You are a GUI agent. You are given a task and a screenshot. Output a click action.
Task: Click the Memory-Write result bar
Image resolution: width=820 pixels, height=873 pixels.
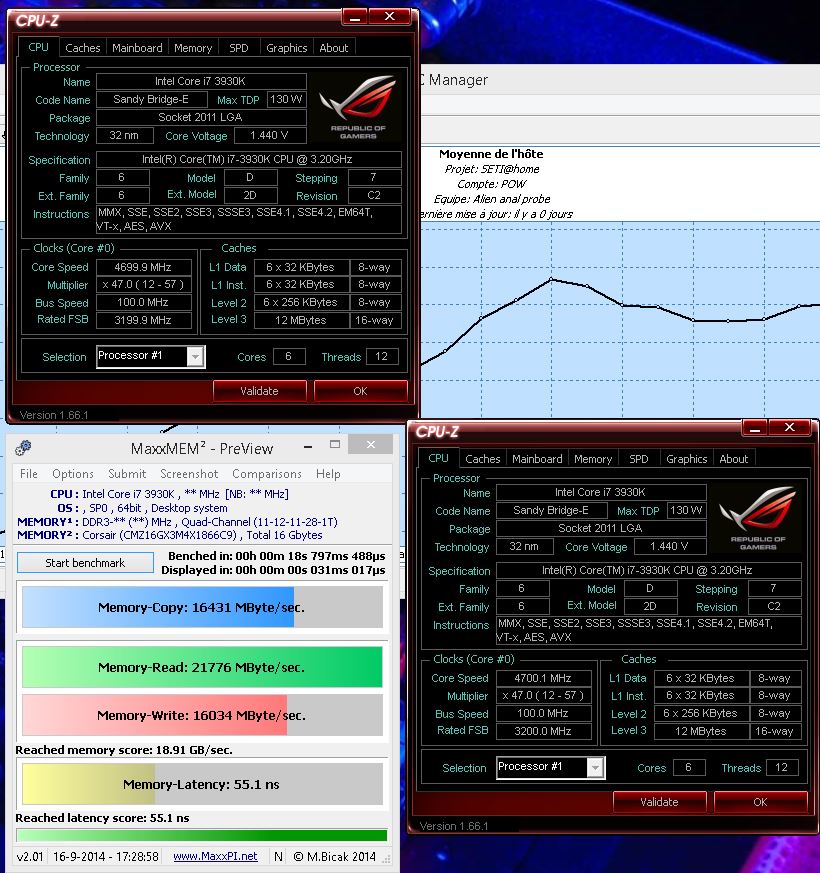point(202,715)
